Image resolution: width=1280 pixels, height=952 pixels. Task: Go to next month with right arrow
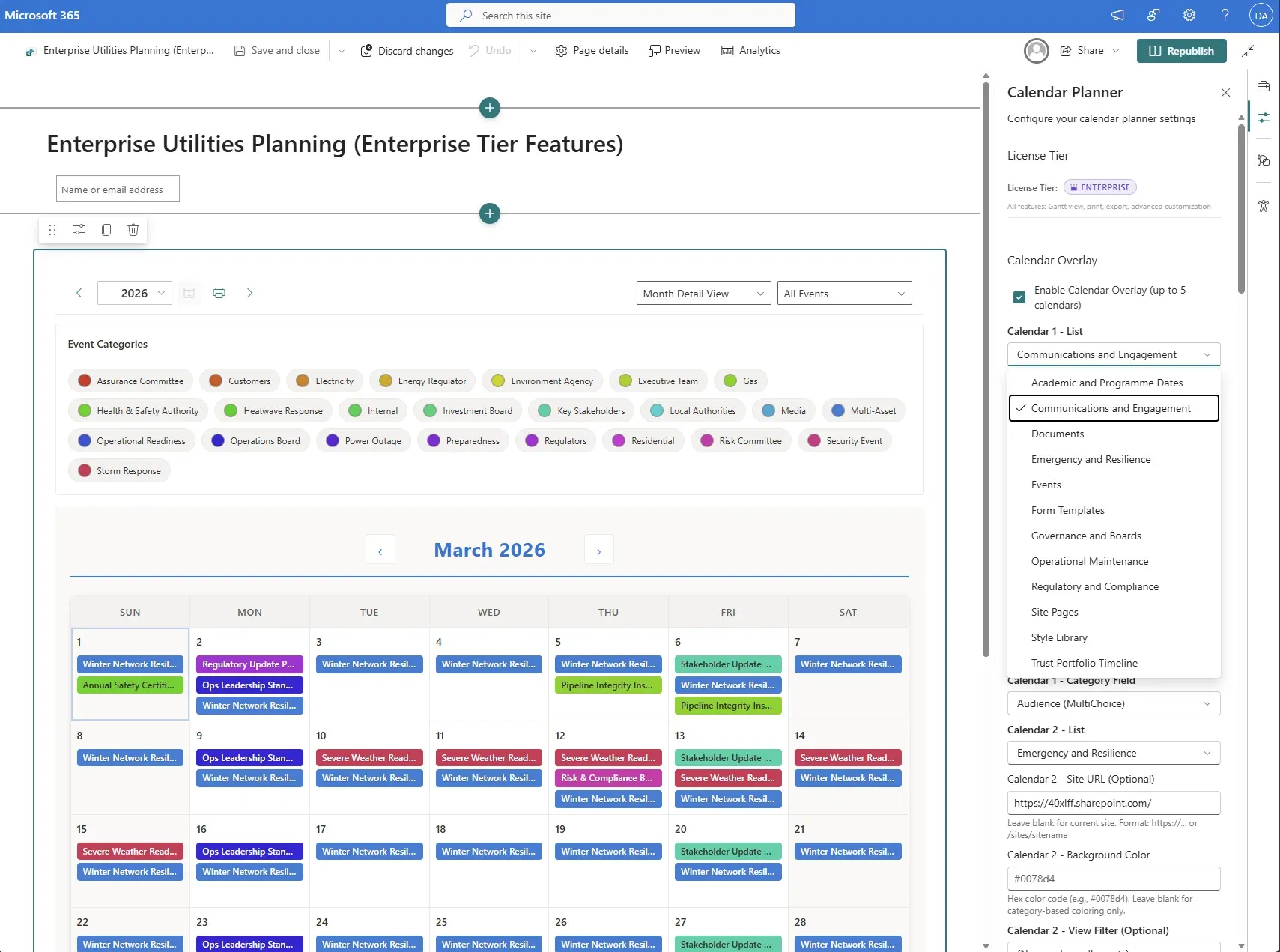coord(598,549)
